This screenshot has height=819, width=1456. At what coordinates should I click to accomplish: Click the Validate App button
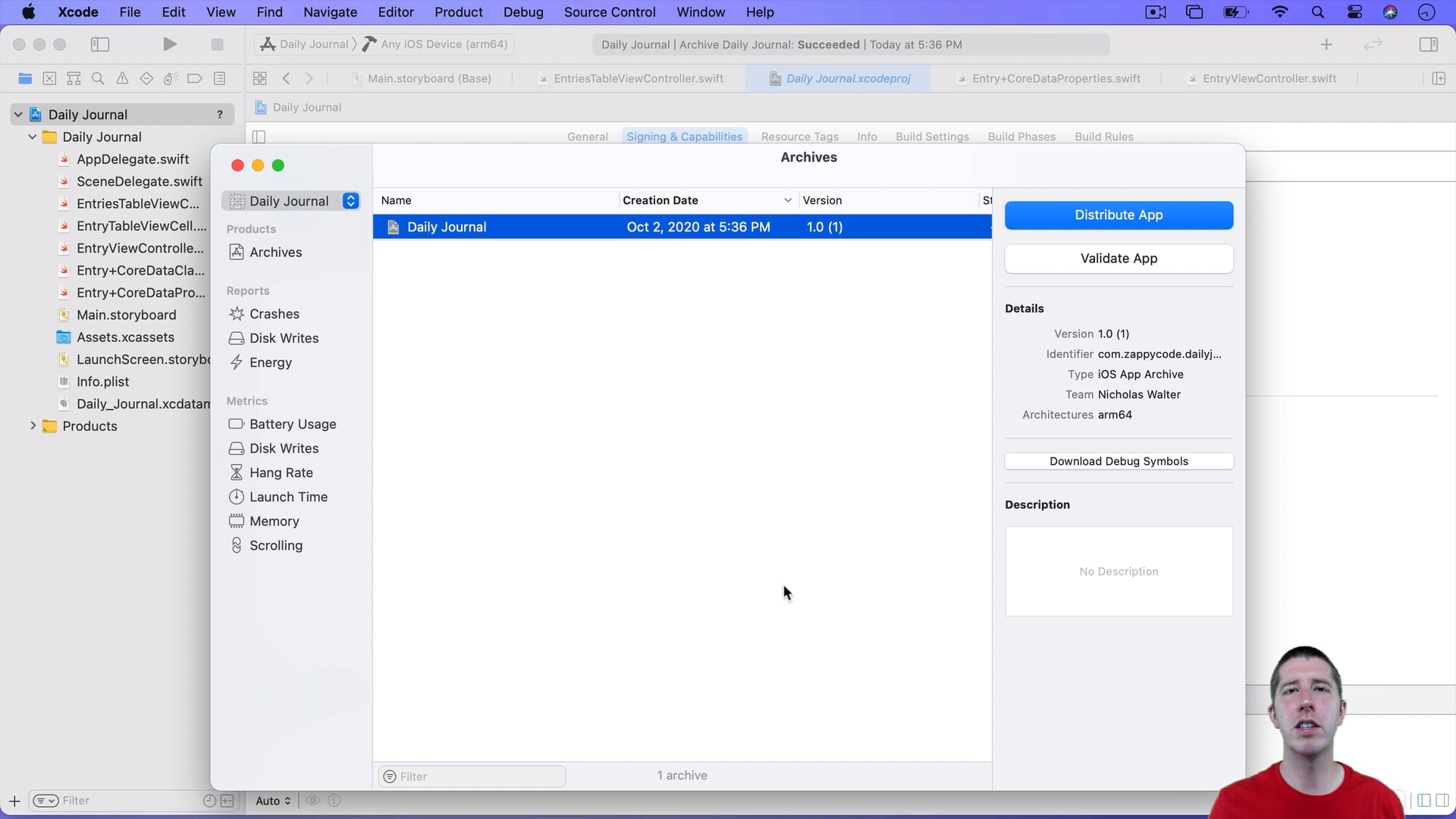click(1119, 259)
